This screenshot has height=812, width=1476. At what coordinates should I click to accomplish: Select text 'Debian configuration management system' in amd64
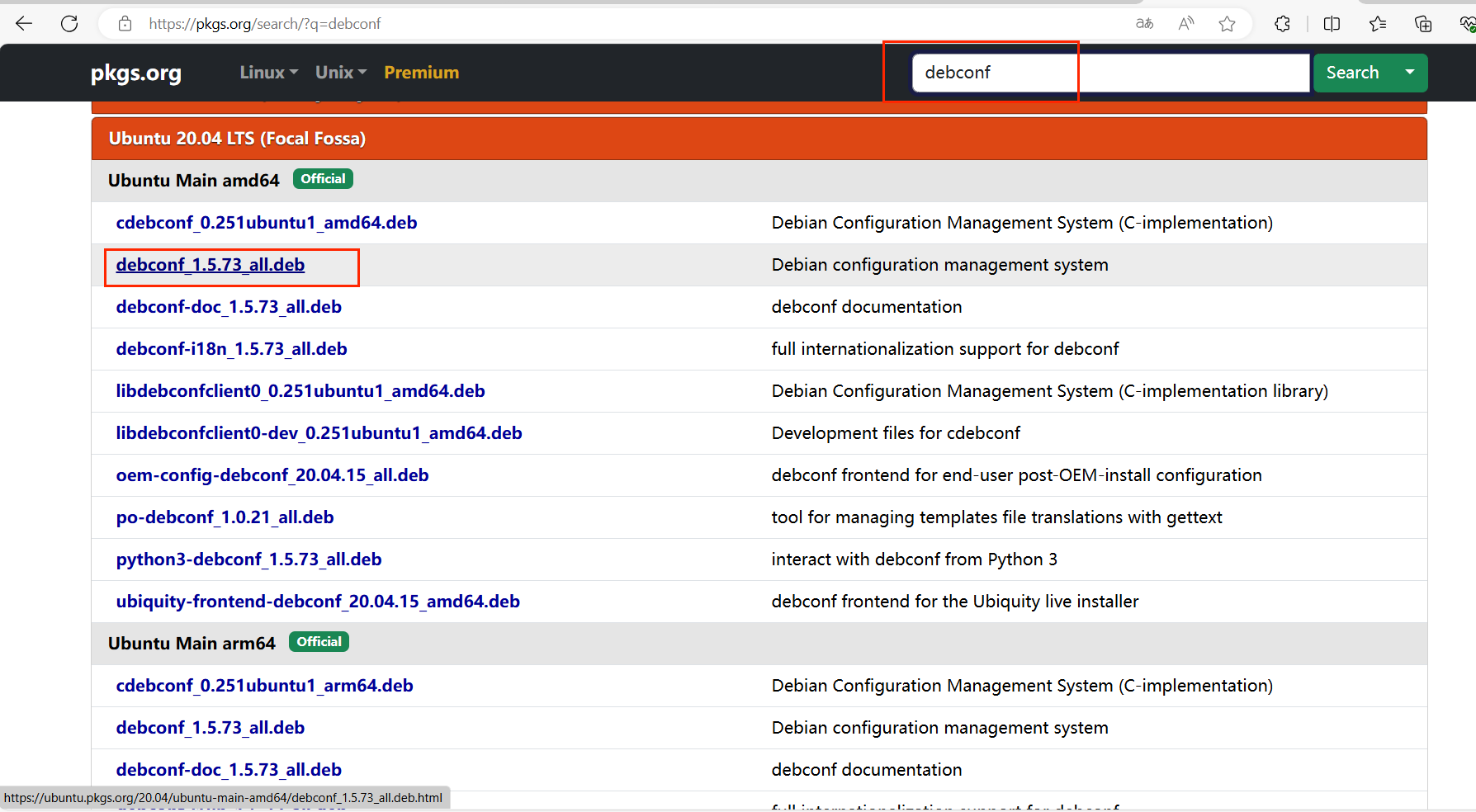[940, 265]
